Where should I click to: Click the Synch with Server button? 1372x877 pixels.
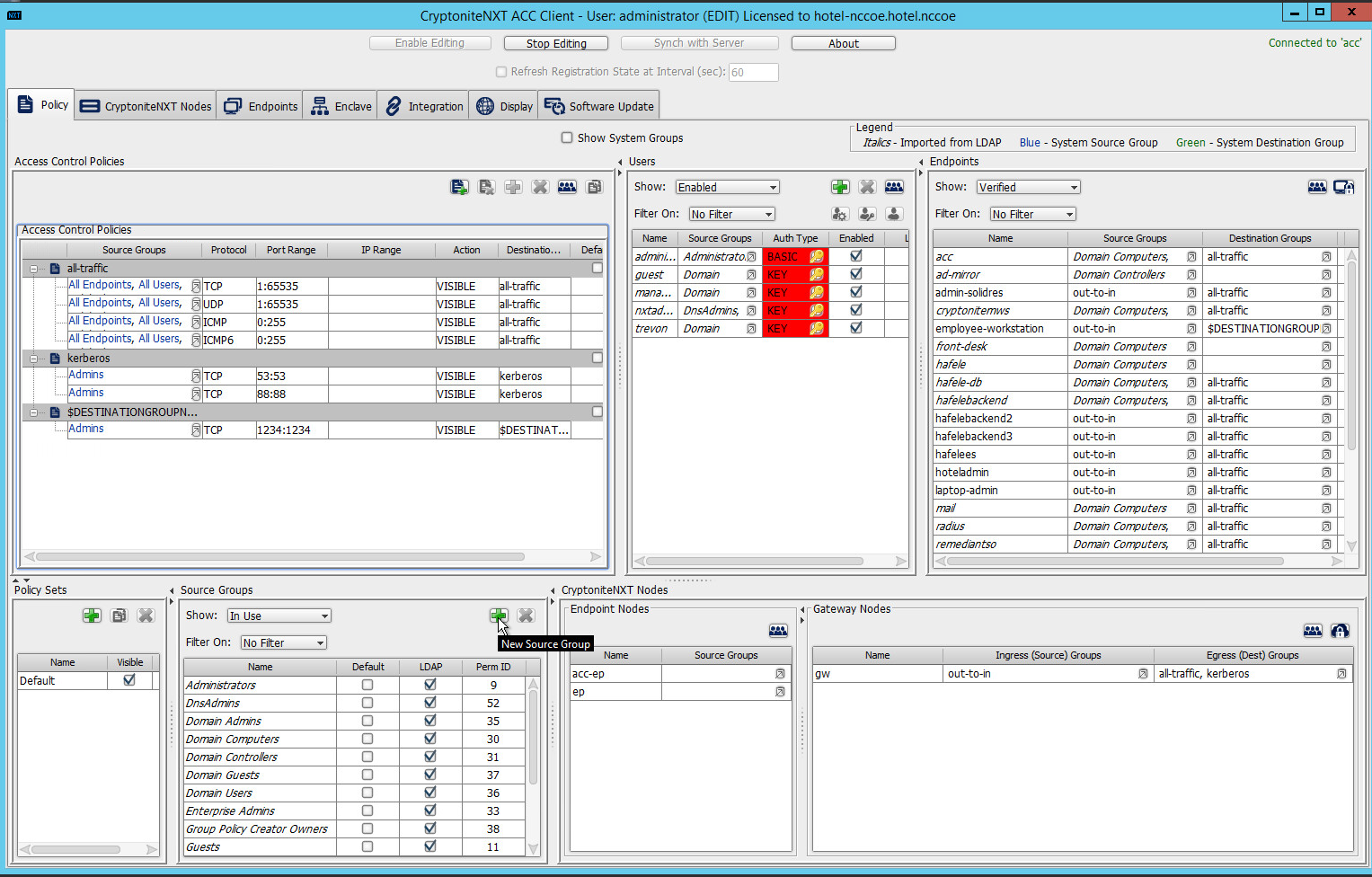pos(699,43)
